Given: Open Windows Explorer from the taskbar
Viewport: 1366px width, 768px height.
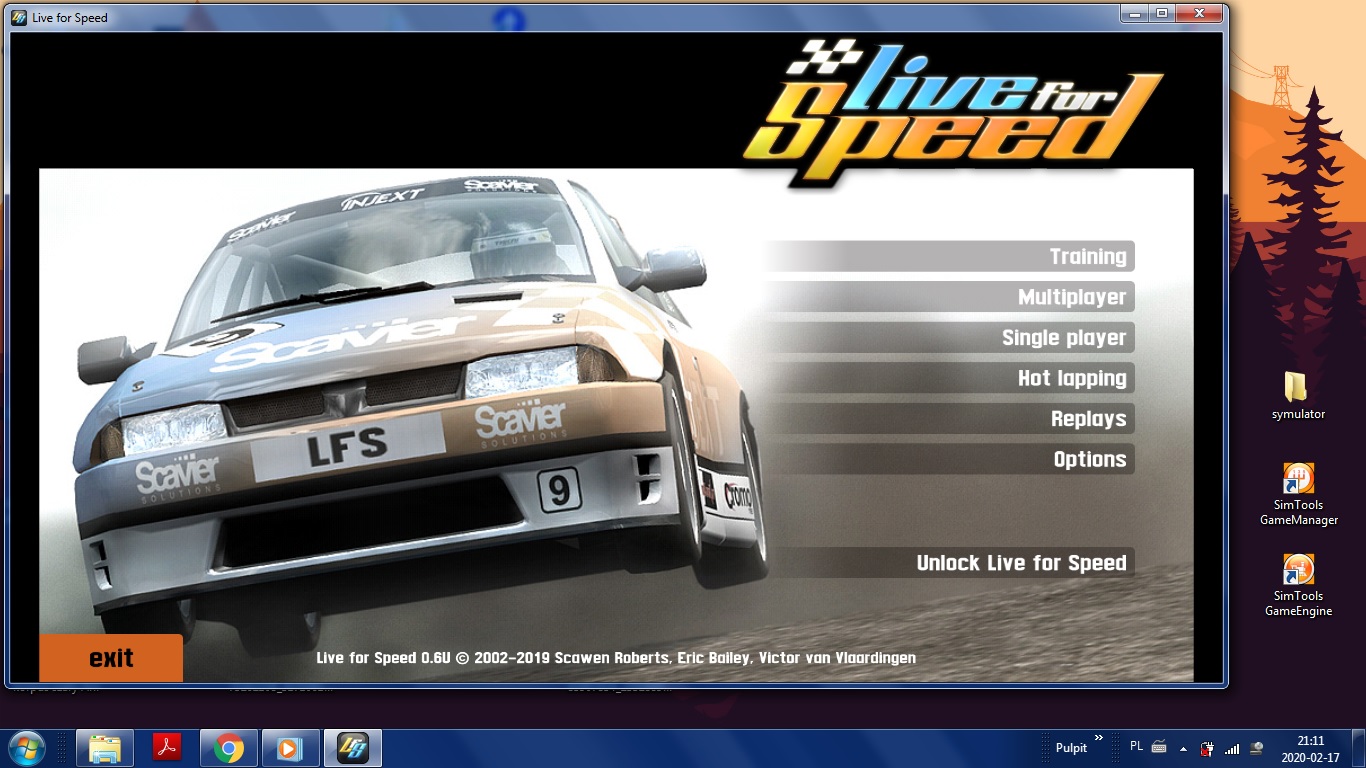Looking at the screenshot, I should tap(105, 748).
